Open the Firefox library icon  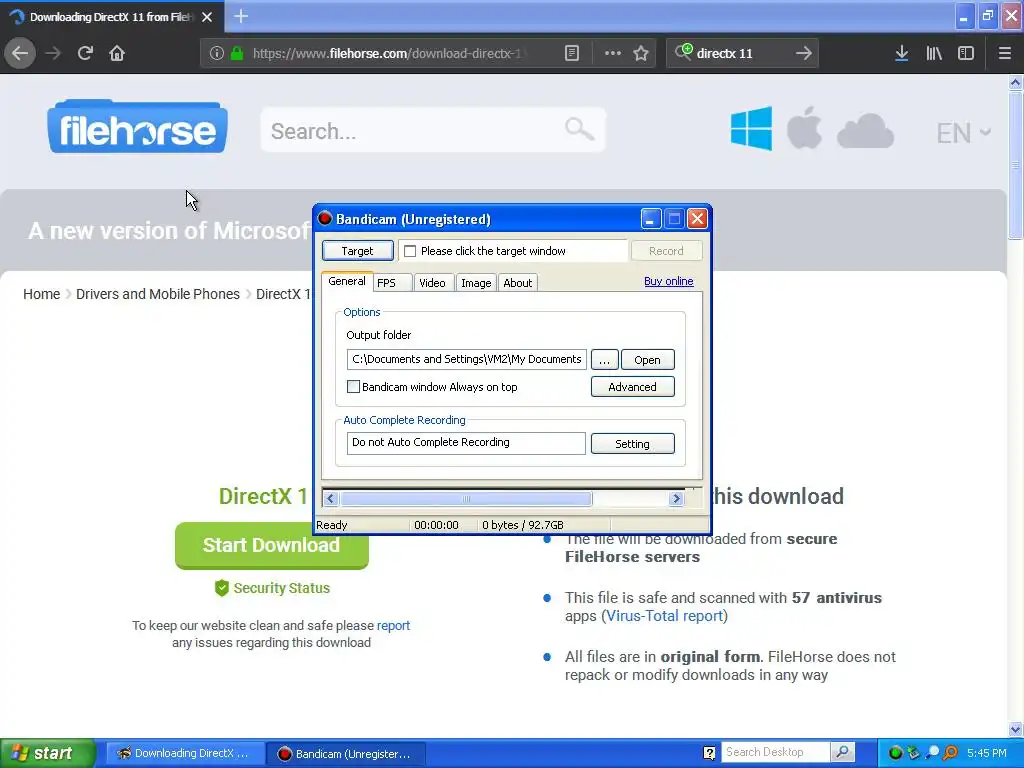(x=934, y=53)
